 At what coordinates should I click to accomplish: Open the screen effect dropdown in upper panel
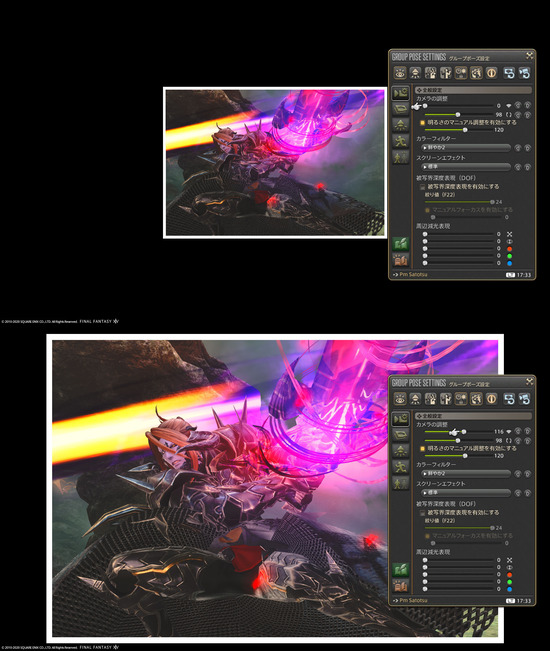[x=466, y=167]
